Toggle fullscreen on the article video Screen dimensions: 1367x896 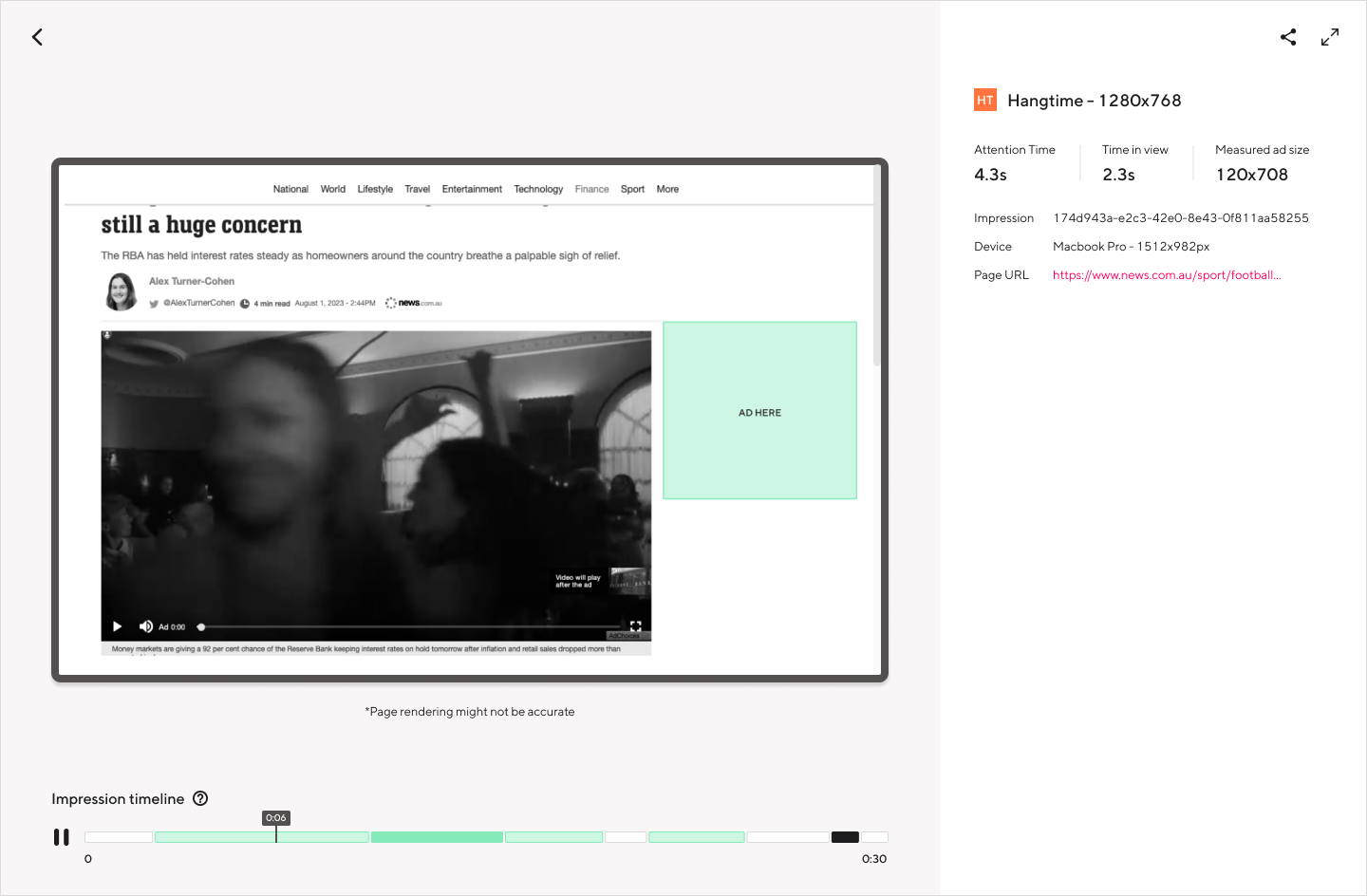click(x=636, y=626)
